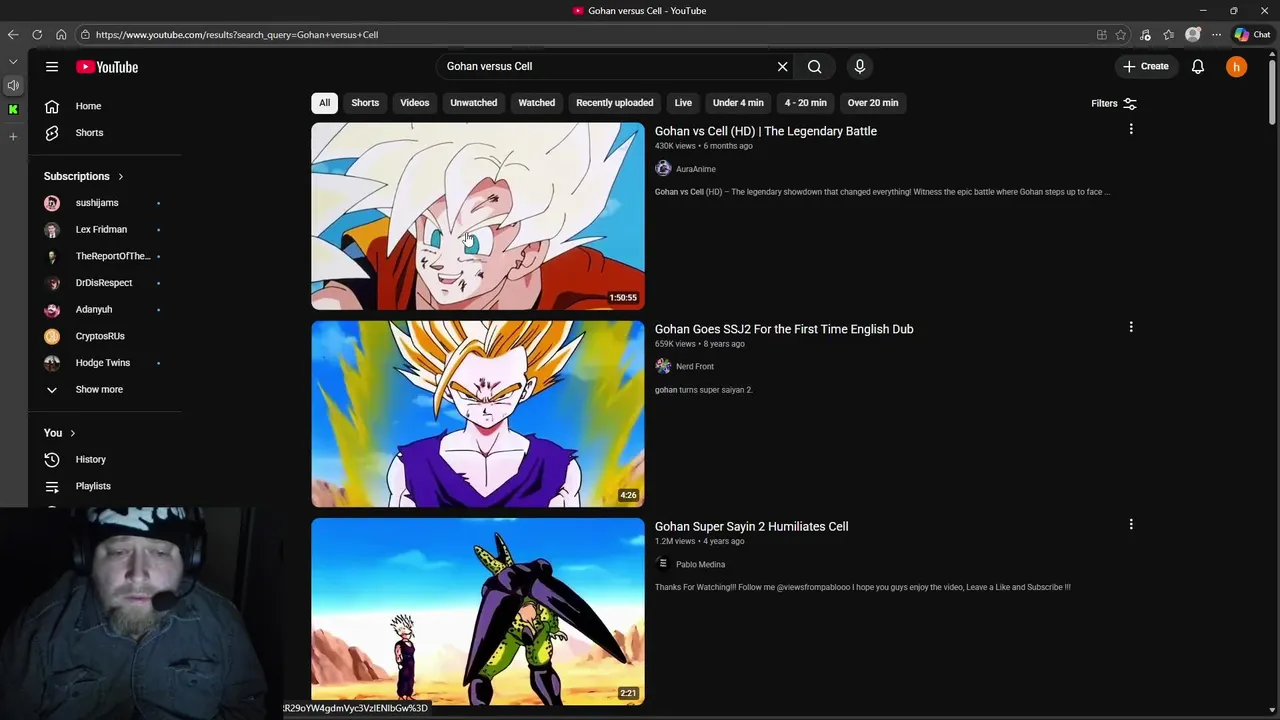Click title 'Gohan vs Cell (HD) | The Legendary Battle'
This screenshot has width=1280, height=720.
point(766,131)
